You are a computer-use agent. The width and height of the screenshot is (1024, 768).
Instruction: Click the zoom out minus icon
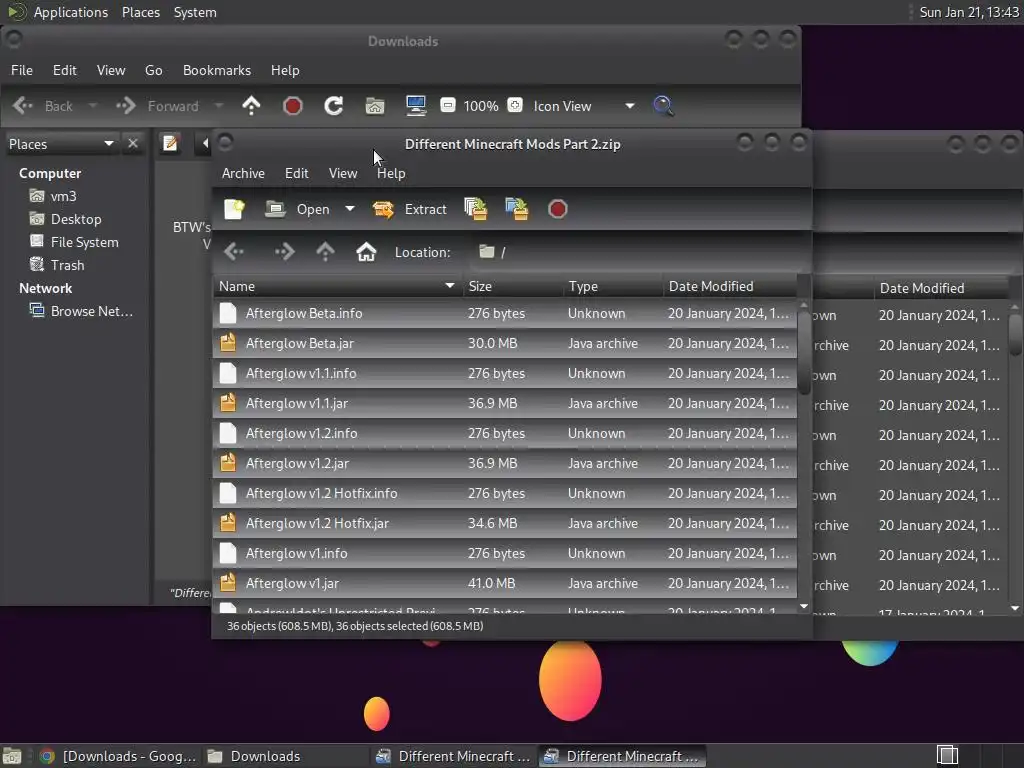[448, 105]
